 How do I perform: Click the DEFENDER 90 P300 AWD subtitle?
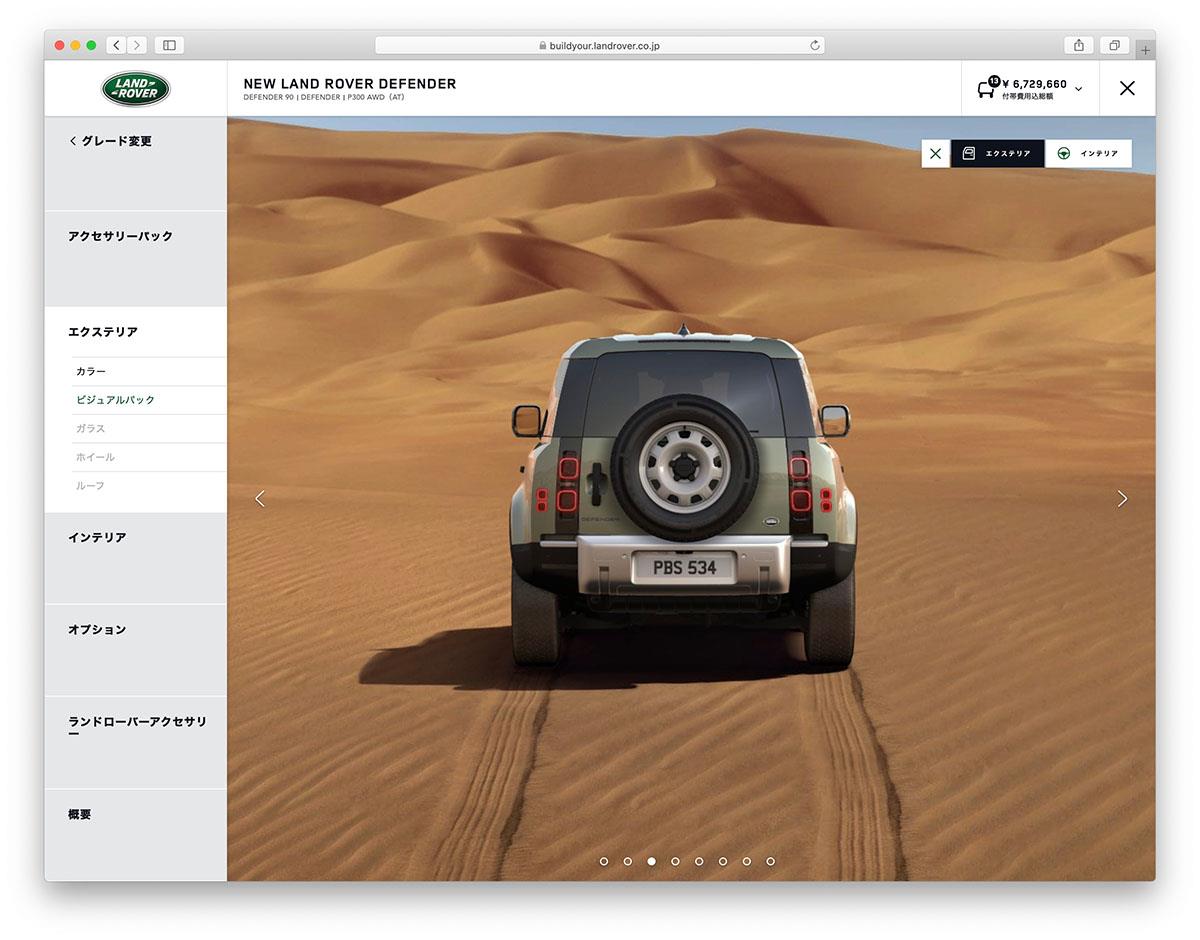tap(324, 98)
